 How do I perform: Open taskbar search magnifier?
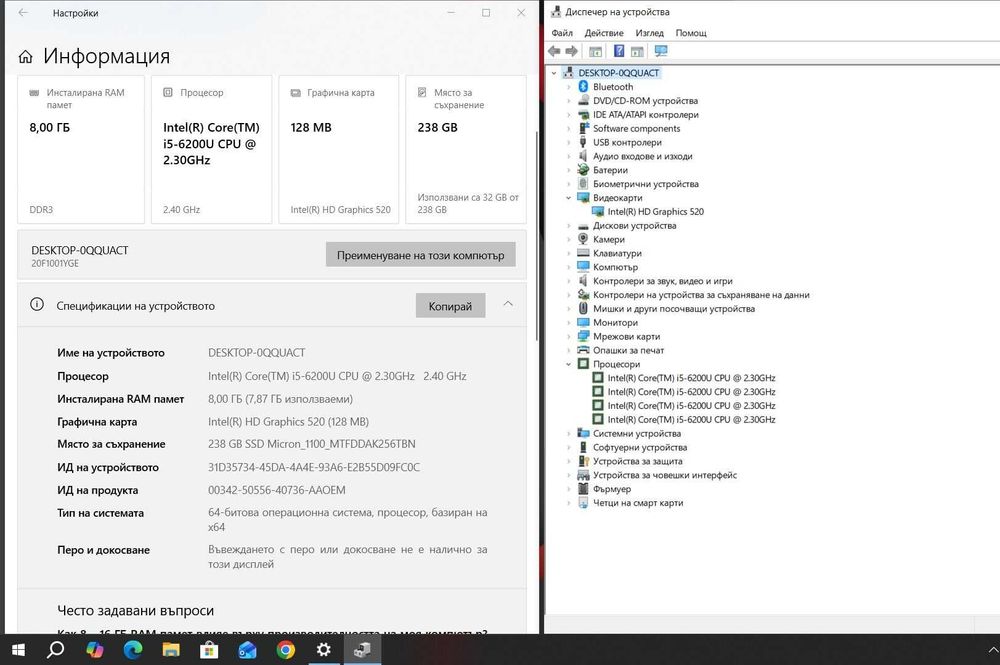[x=55, y=650]
